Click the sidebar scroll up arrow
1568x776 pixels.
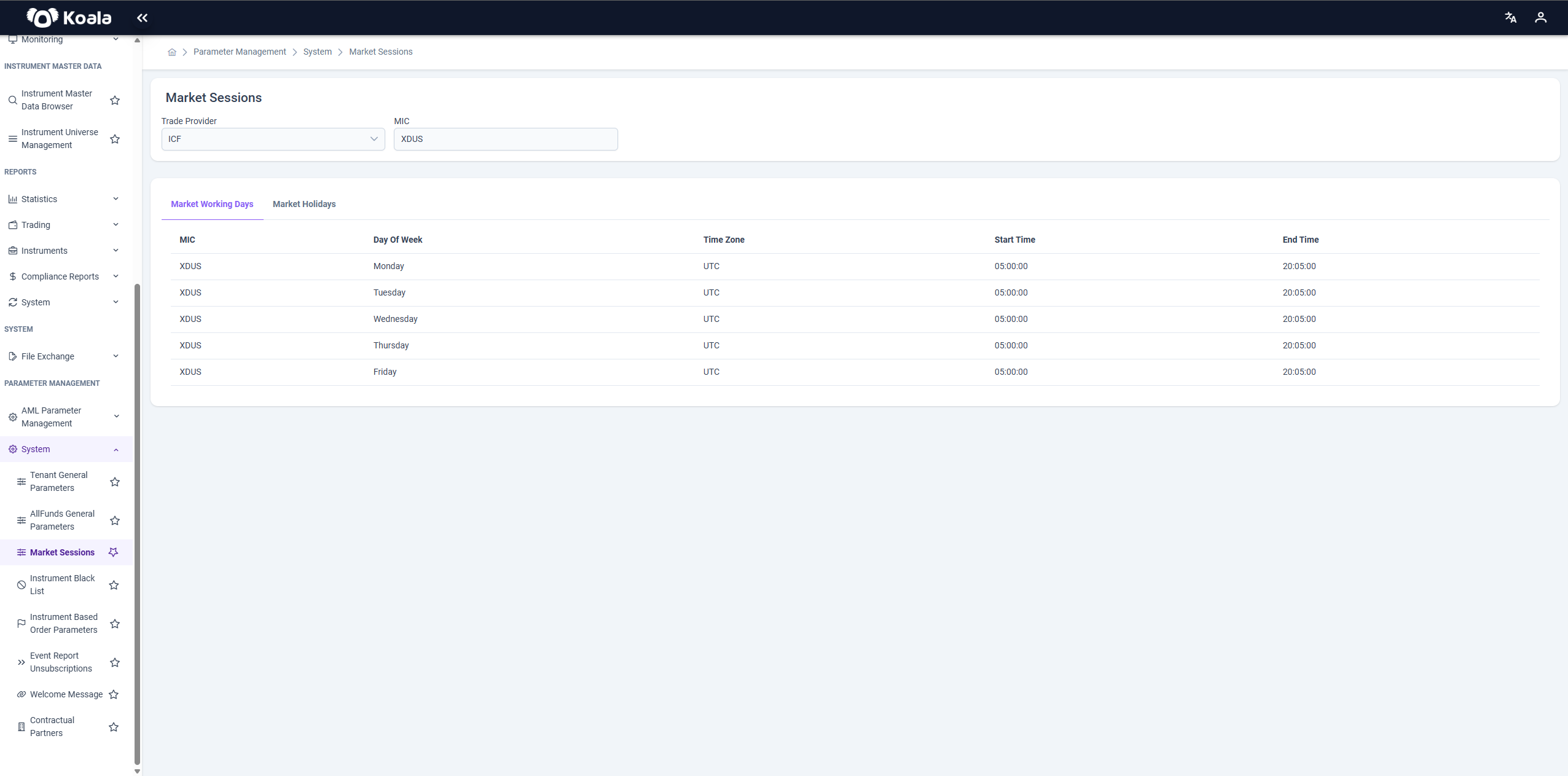coord(137,40)
